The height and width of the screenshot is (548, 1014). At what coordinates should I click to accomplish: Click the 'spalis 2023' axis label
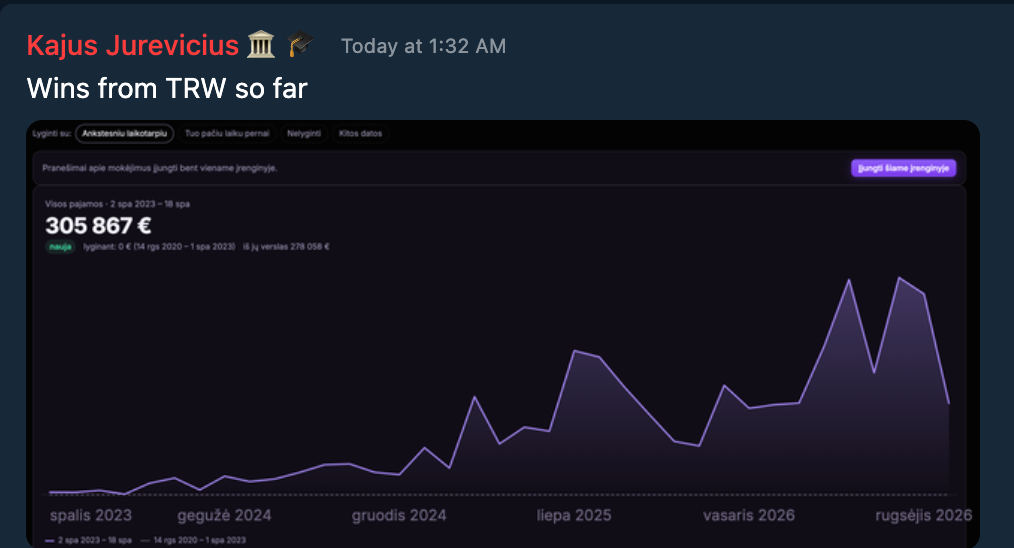click(x=91, y=515)
